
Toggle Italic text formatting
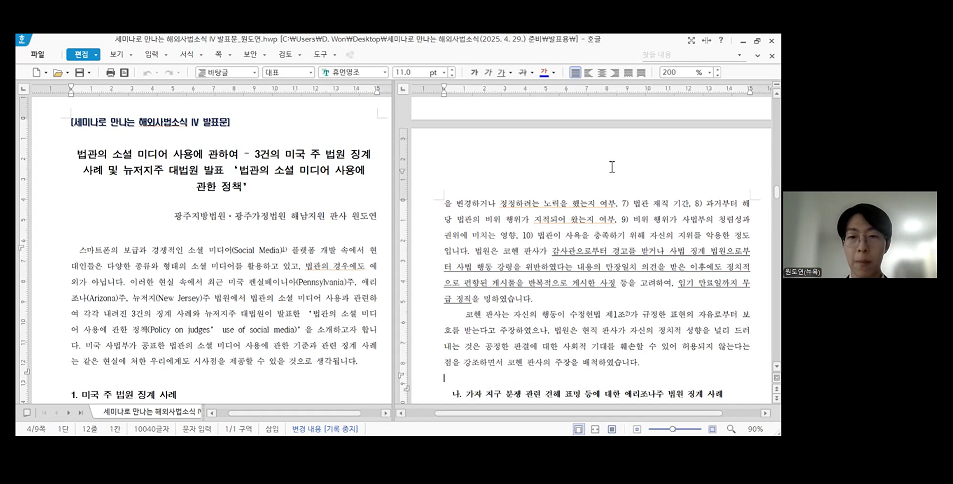488,72
